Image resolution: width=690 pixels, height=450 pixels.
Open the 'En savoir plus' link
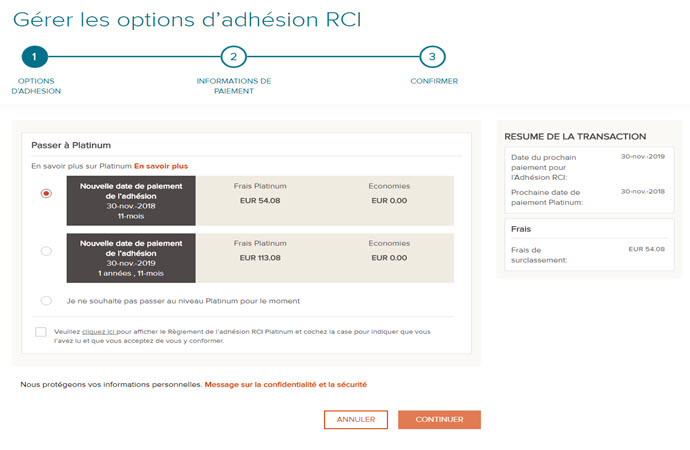click(x=160, y=166)
